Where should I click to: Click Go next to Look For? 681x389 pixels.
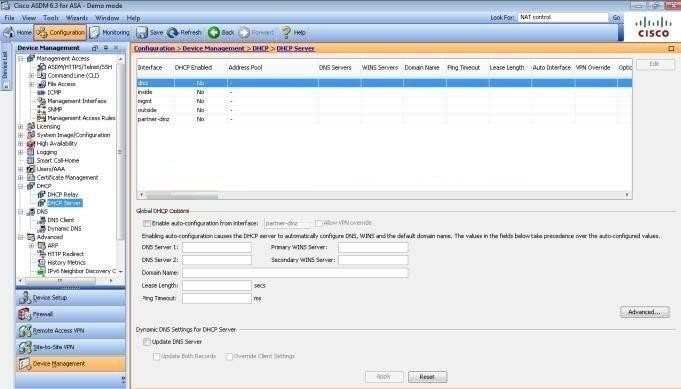click(x=616, y=17)
